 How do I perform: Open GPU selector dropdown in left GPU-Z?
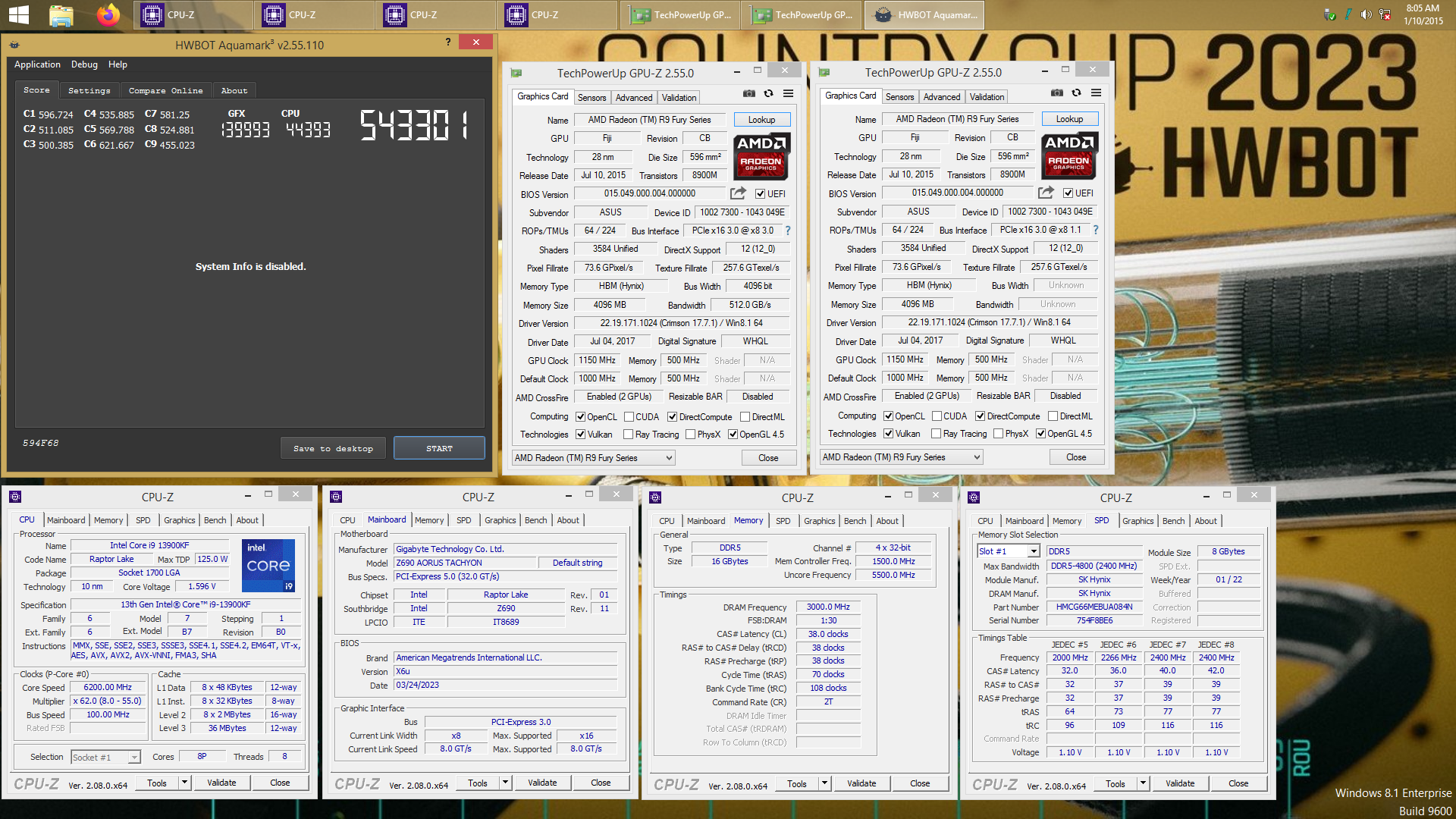tap(593, 458)
